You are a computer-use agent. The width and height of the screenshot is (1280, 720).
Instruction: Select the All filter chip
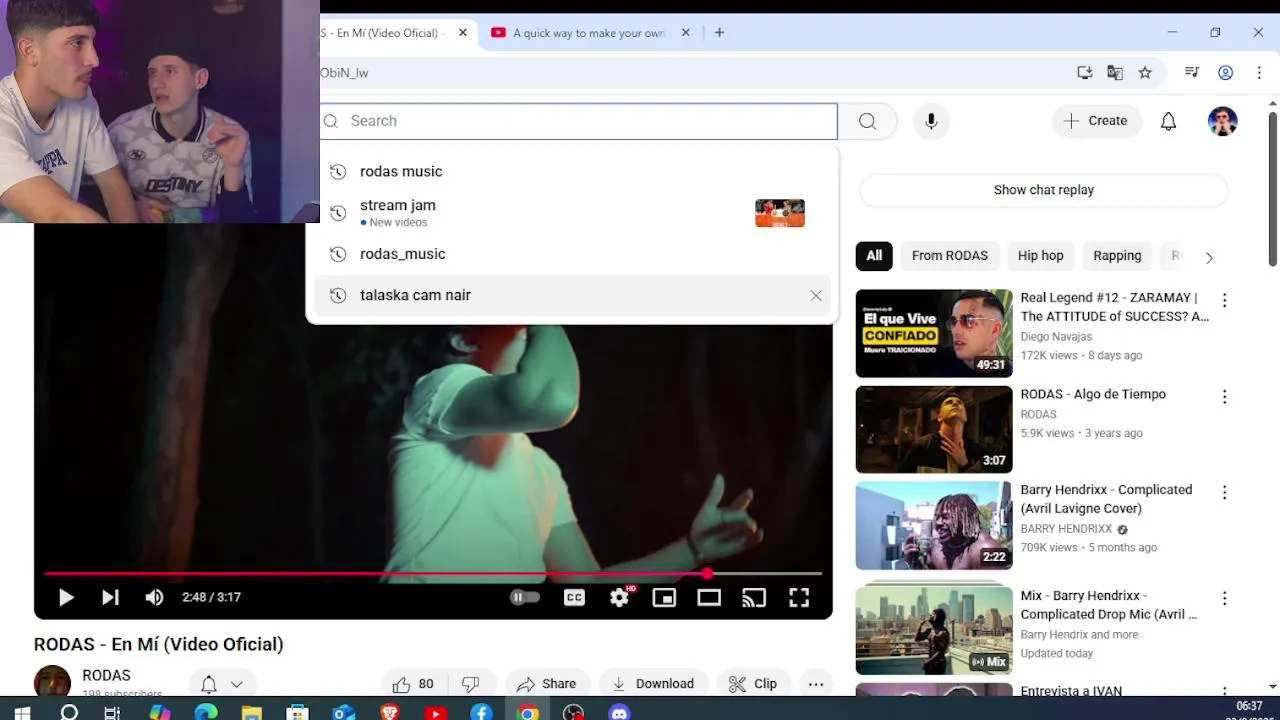point(874,256)
